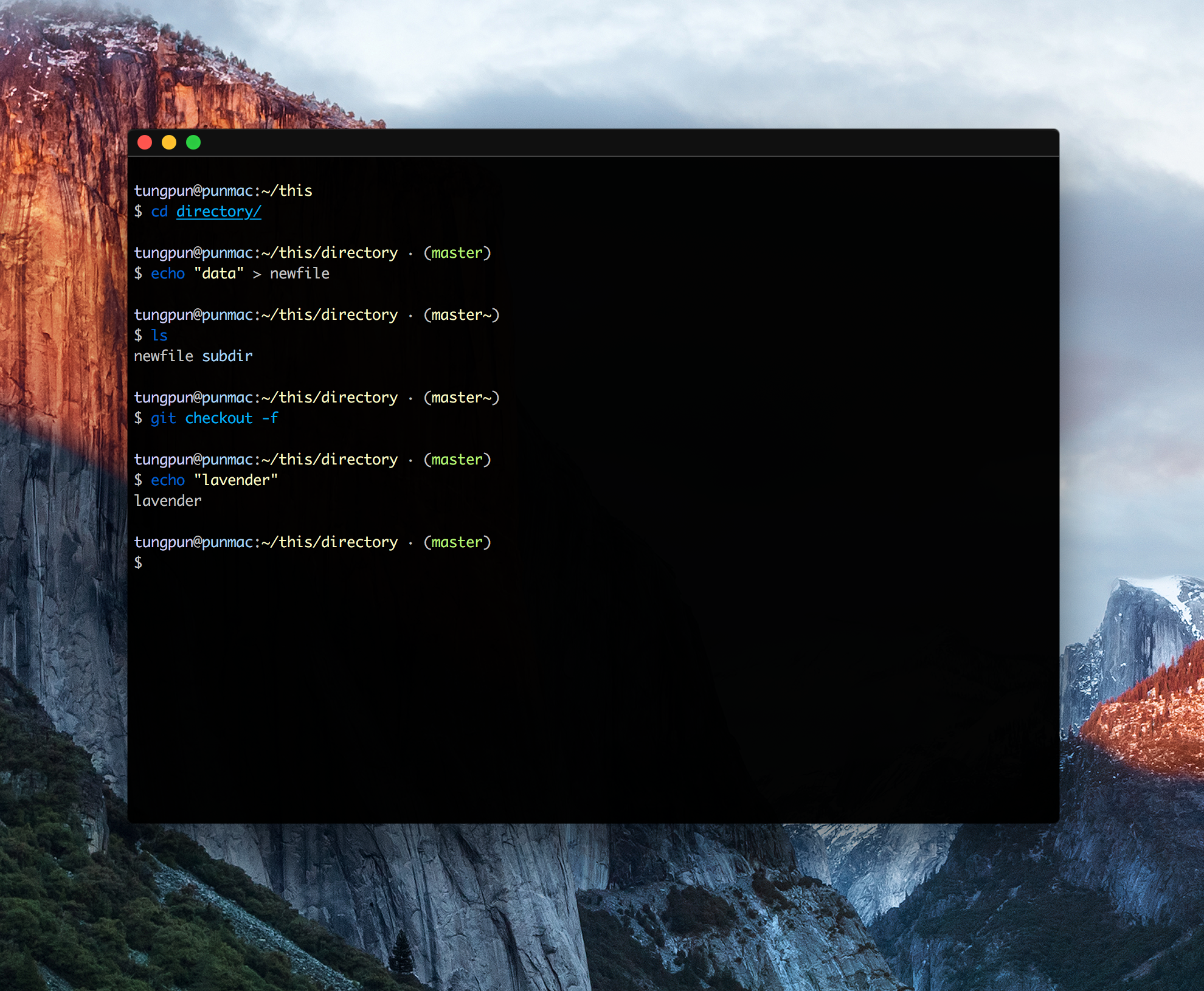This screenshot has width=1204, height=991.
Task: Click the 'newfile' redirect target after >
Action: (299, 274)
